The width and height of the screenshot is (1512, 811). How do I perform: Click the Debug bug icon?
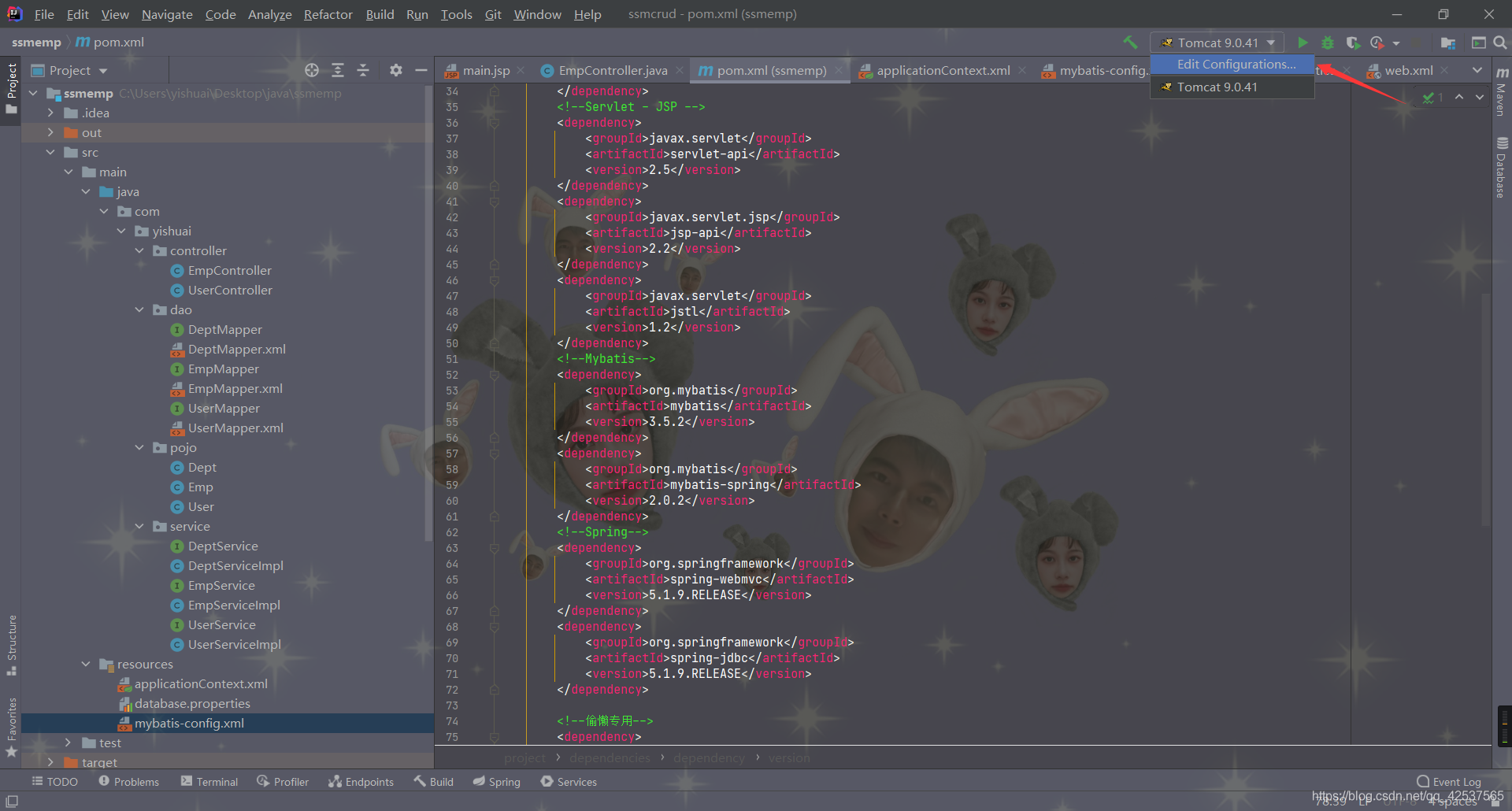point(1328,43)
